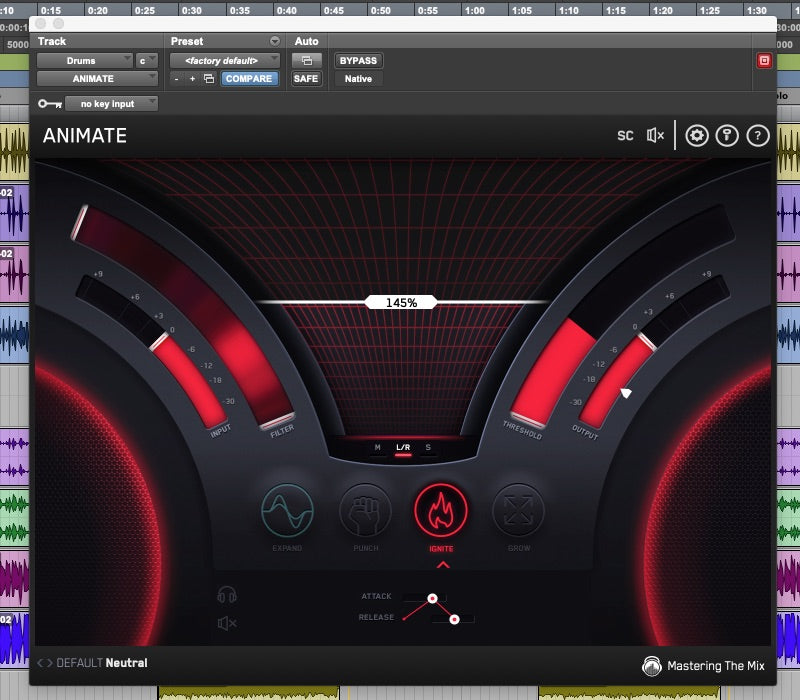Select previous preset minus button
The width and height of the screenshot is (800, 700).
point(177,79)
